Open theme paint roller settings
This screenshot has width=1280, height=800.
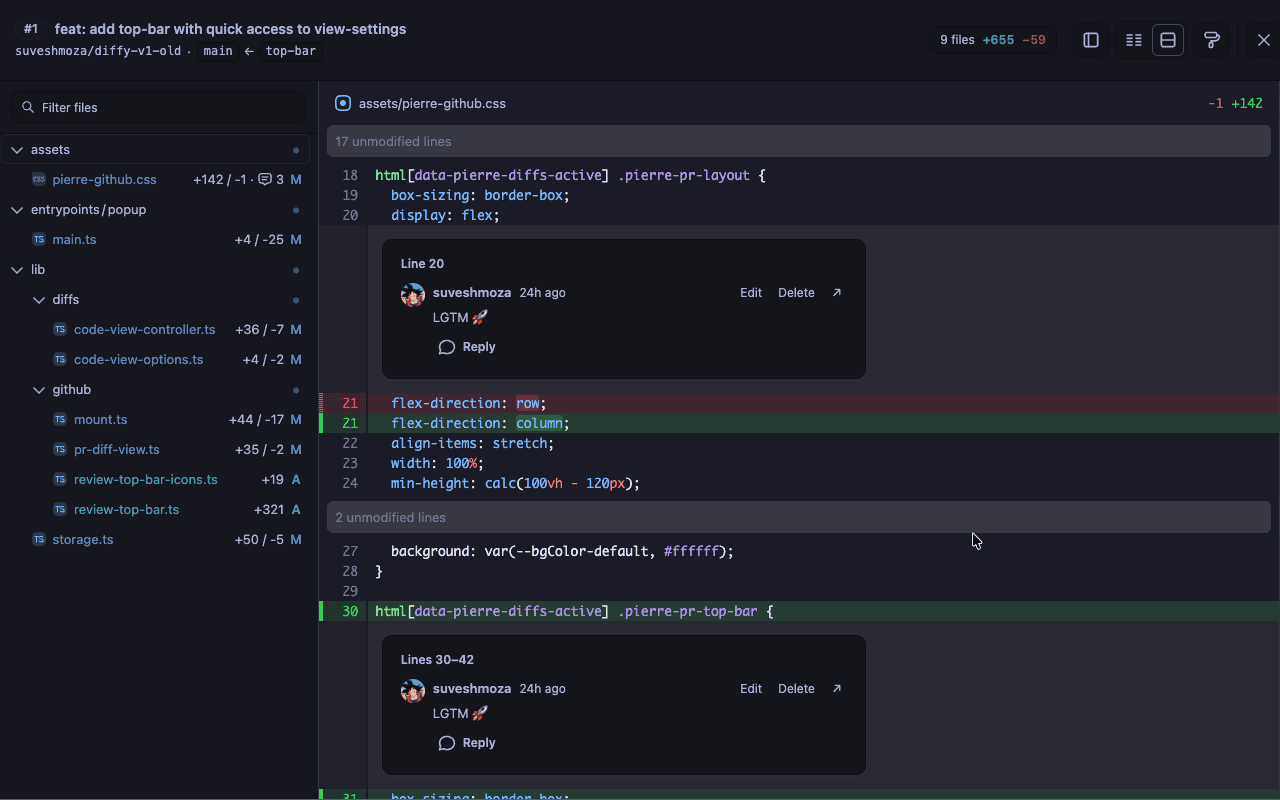tap(1212, 40)
